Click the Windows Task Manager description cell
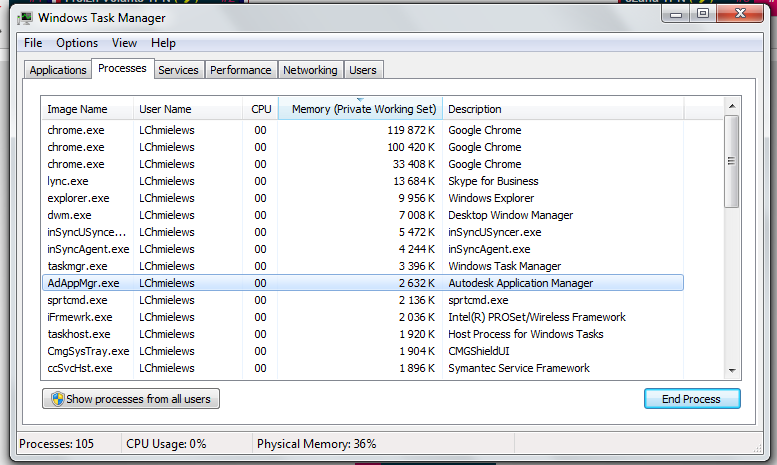This screenshot has height=465, width=777. [x=504, y=266]
